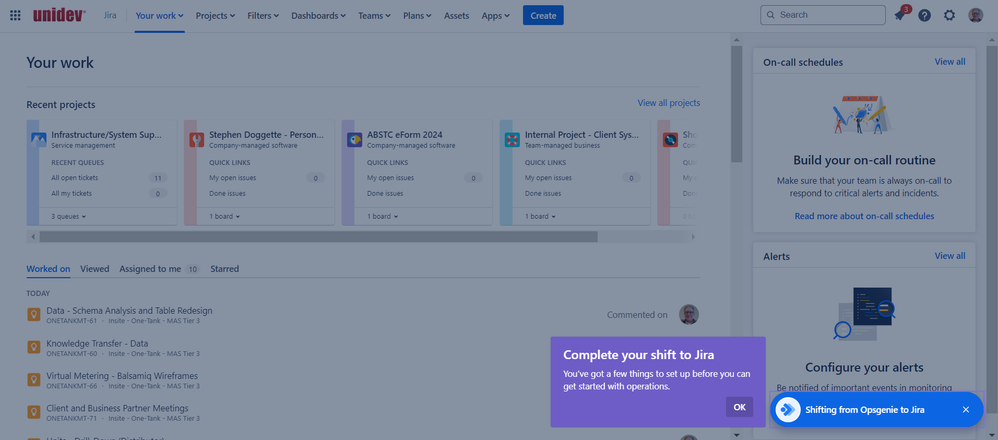
Task: Open the user profile avatar
Action: [x=976, y=15]
